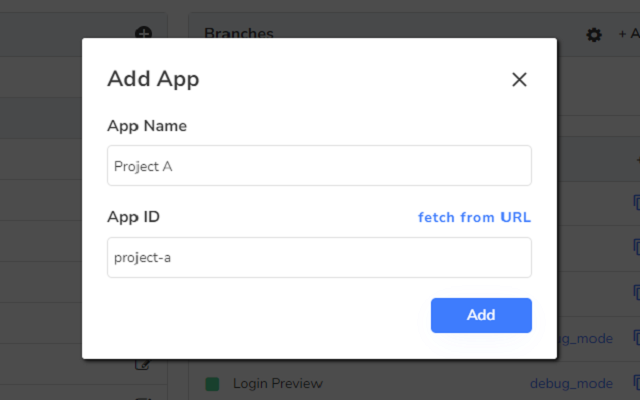Select the Login Preview branch
The image size is (640, 400).
pos(278,384)
